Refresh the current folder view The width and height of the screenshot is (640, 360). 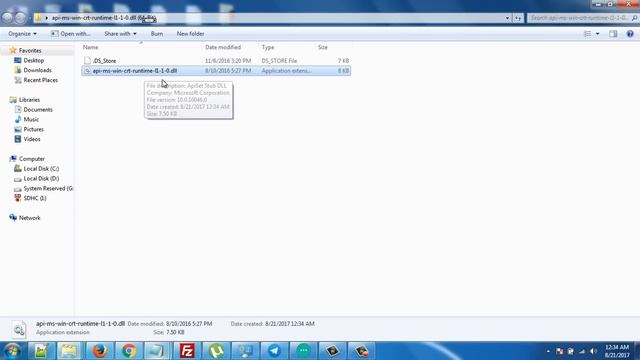pos(518,18)
